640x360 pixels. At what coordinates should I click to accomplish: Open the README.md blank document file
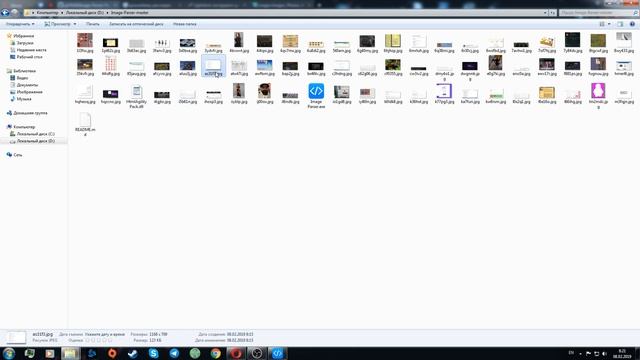(85, 120)
